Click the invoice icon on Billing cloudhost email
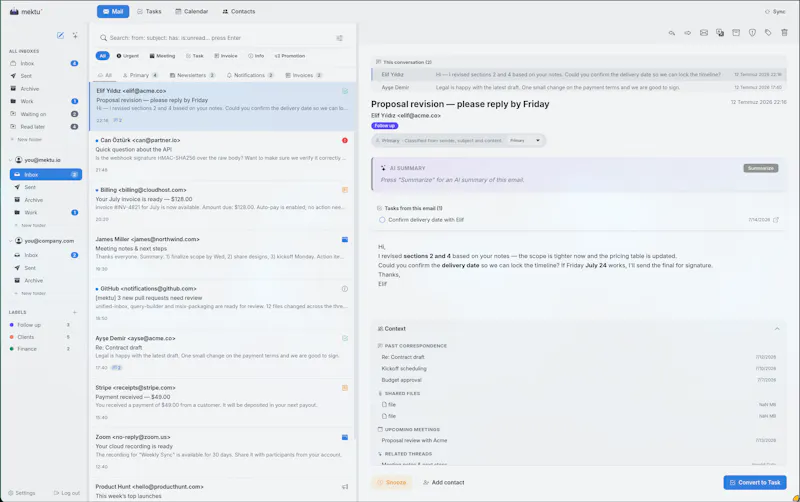 pyautogui.click(x=345, y=190)
